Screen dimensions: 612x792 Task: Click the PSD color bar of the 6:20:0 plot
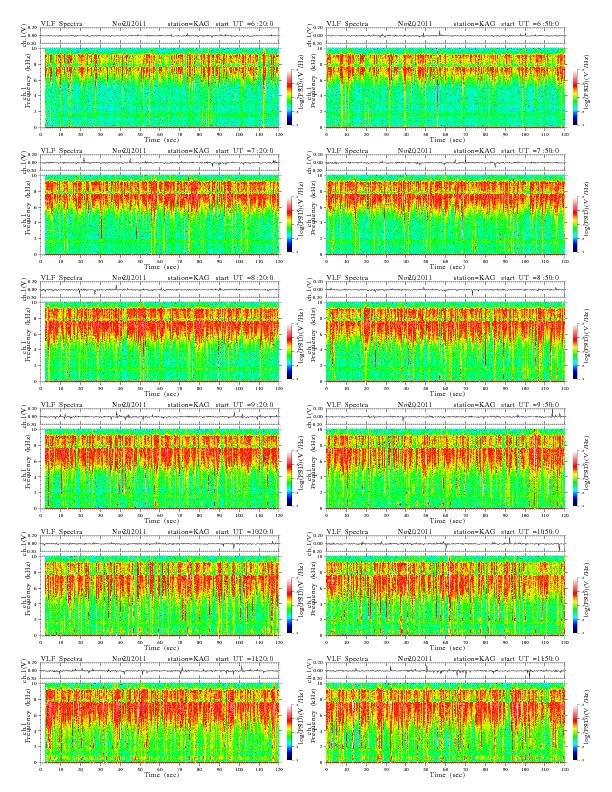[x=289, y=97]
